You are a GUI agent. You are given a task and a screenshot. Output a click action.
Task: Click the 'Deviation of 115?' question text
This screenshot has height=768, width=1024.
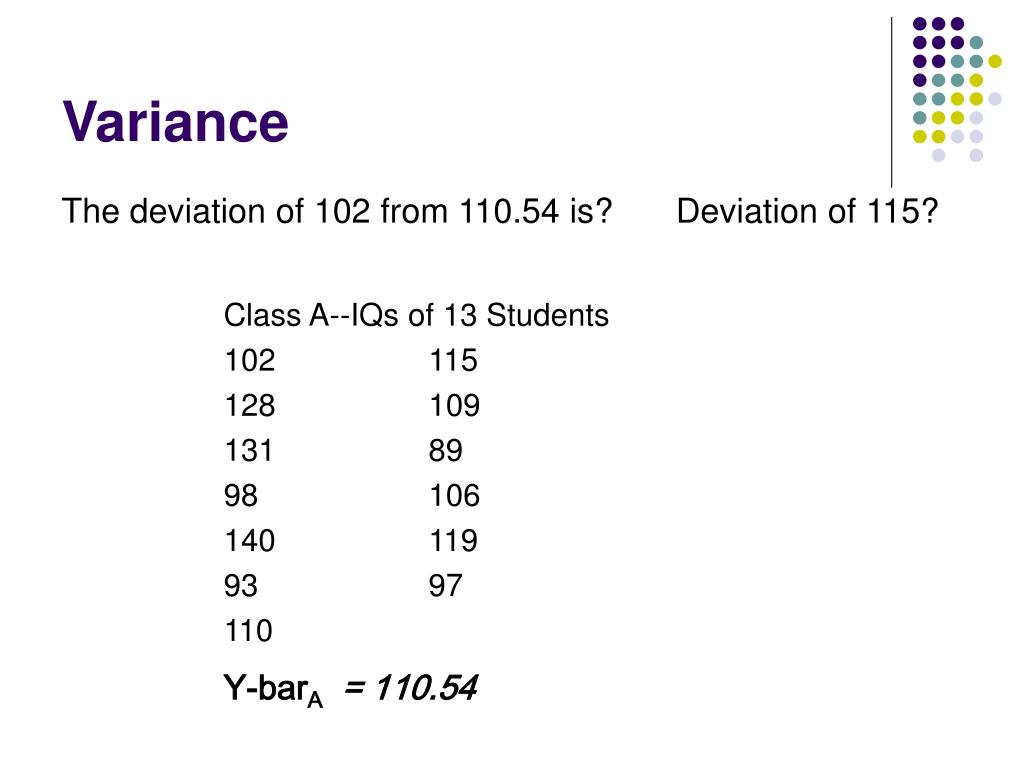[x=807, y=212]
